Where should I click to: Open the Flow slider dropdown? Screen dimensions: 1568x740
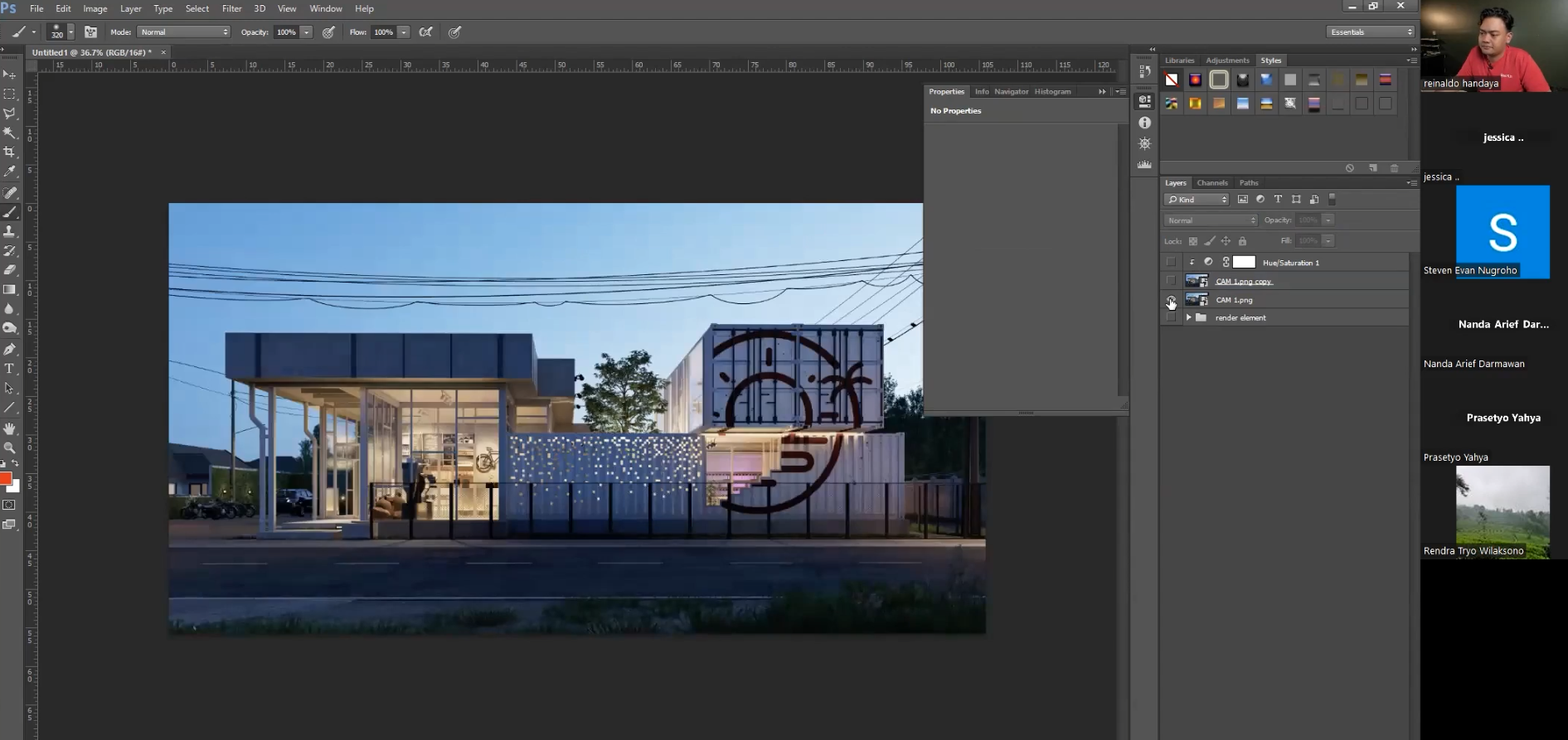pos(403,32)
